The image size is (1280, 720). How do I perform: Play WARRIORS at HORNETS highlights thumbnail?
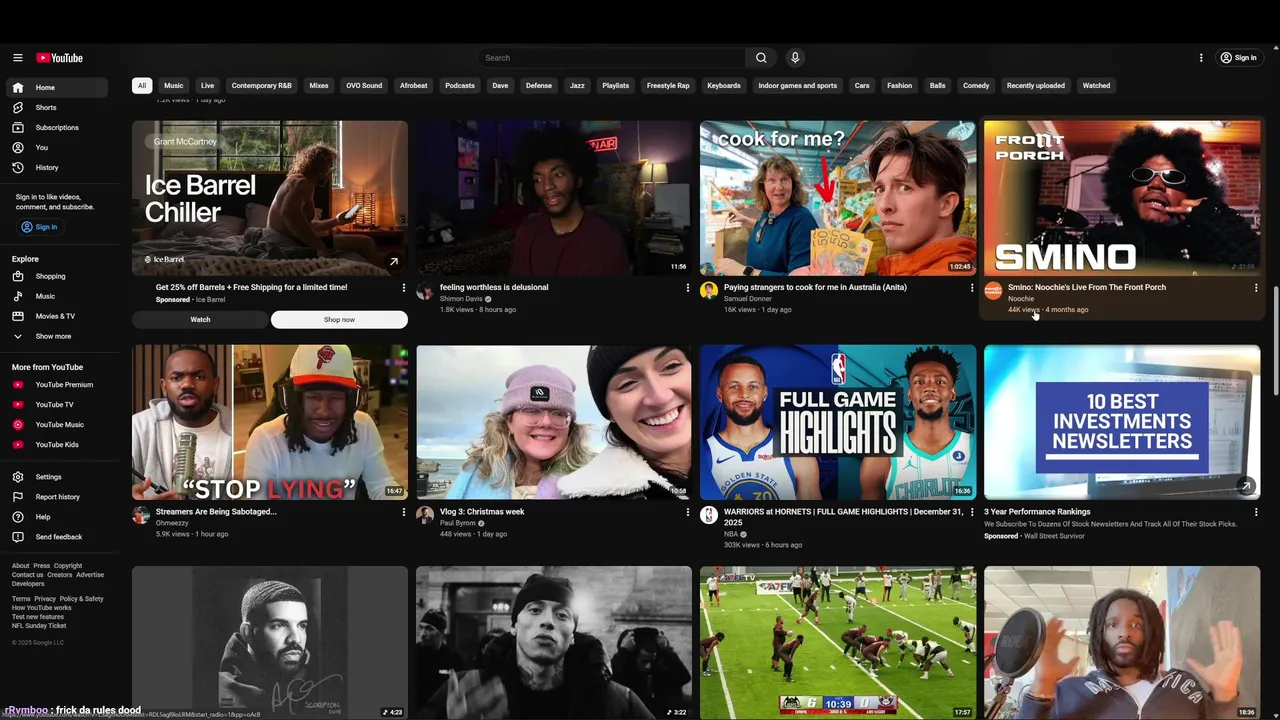[x=838, y=422]
